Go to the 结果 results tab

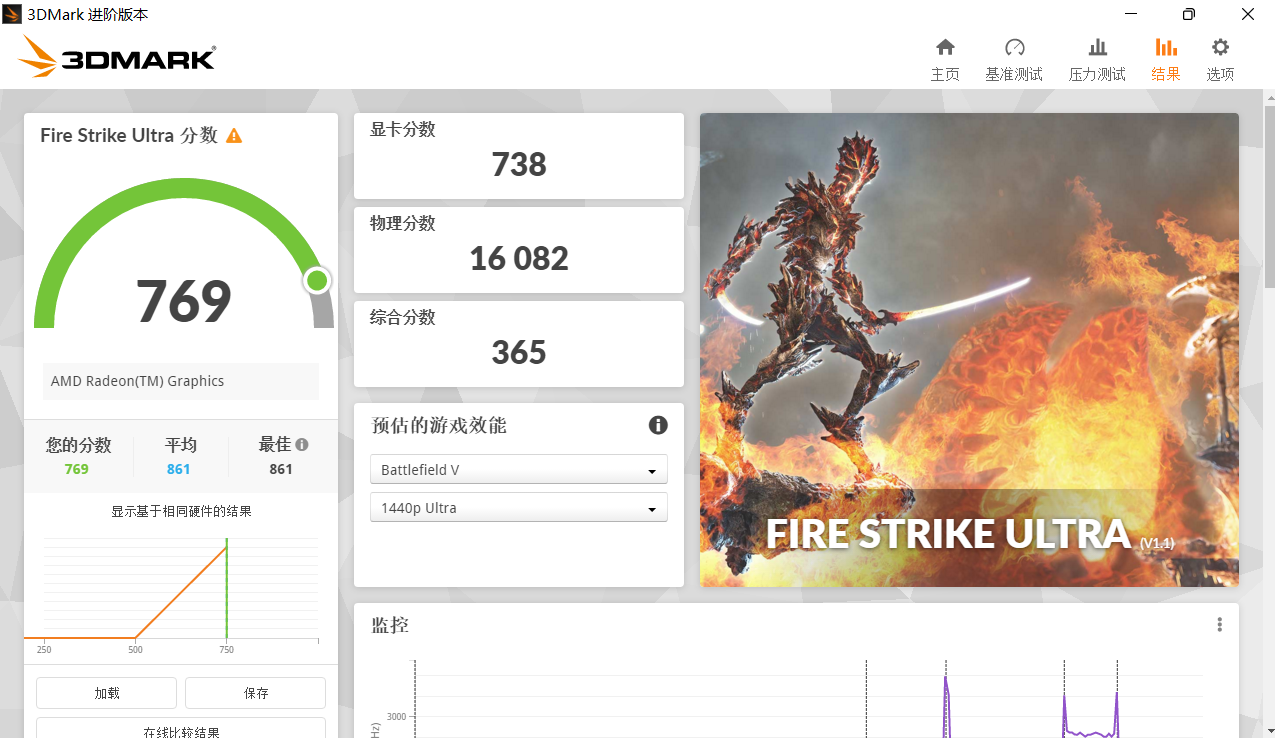click(x=1166, y=60)
